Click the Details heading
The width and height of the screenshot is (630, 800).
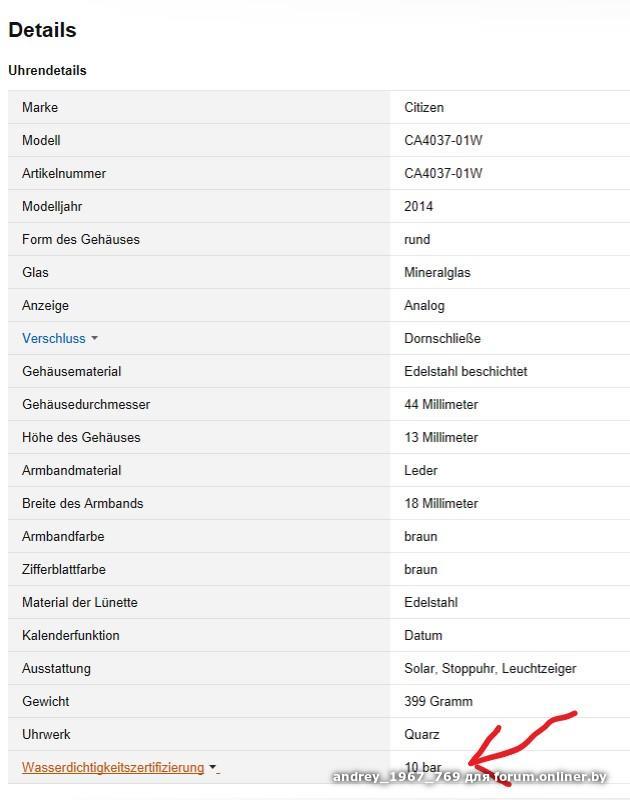tap(42, 30)
